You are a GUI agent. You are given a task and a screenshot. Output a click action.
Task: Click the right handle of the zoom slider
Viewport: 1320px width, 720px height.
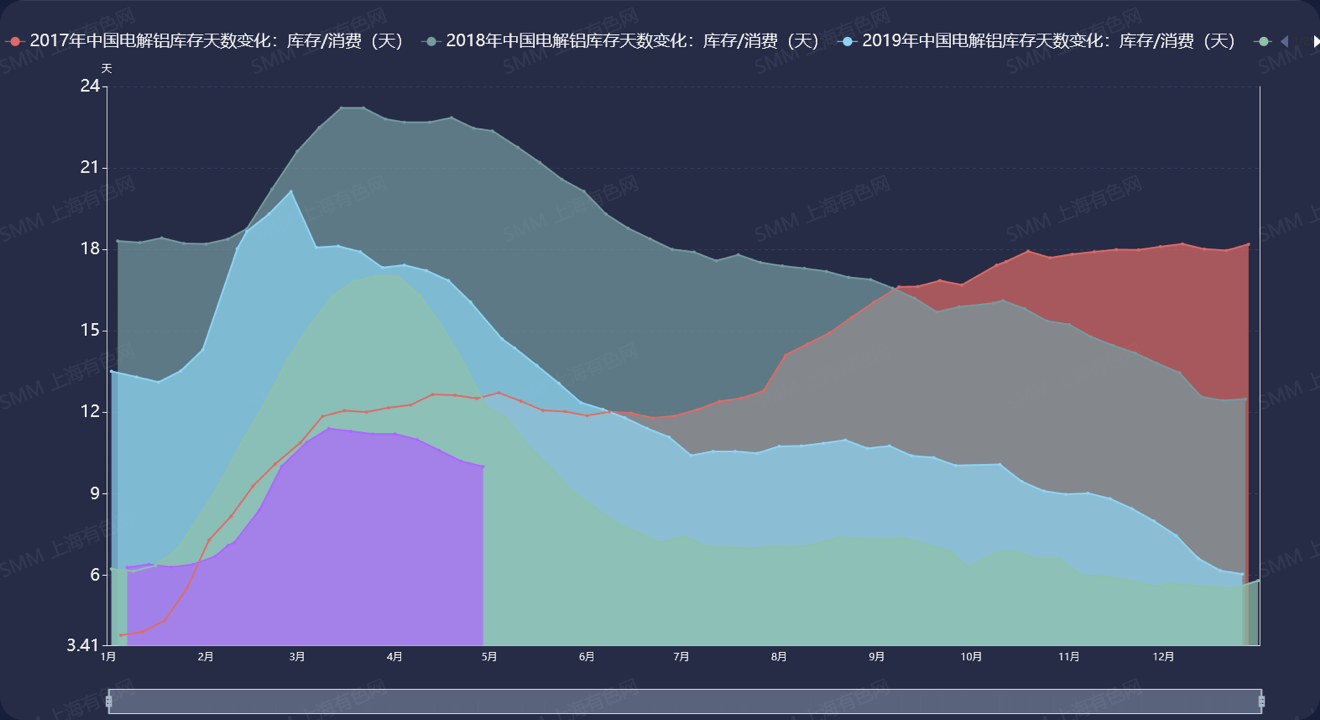[1261, 701]
